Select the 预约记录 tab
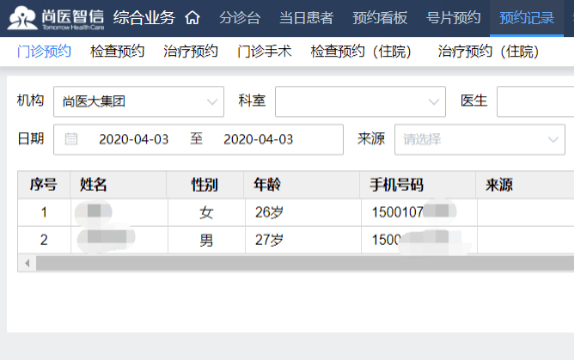Image resolution: width=574 pixels, height=360 pixels. (x=527, y=18)
